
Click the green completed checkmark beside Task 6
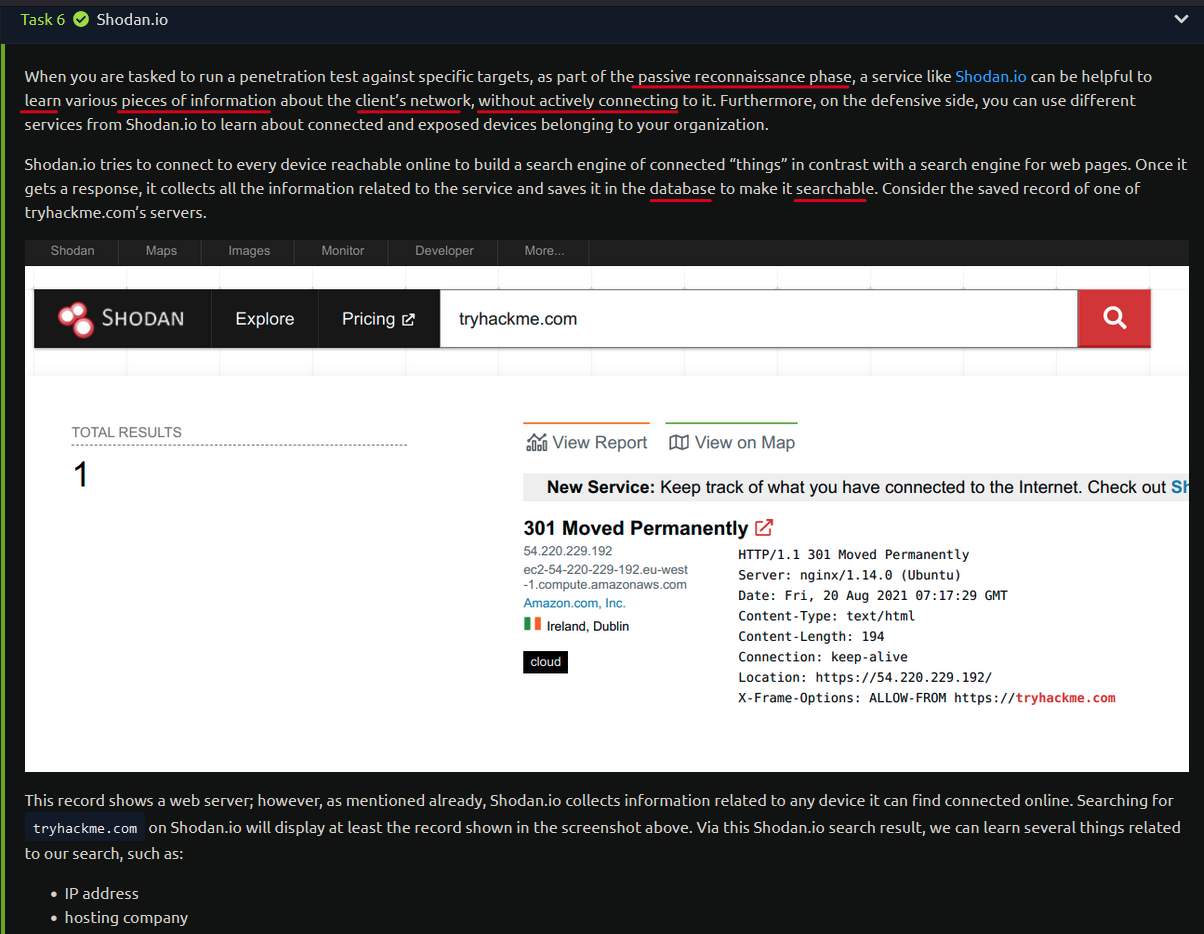click(81, 20)
